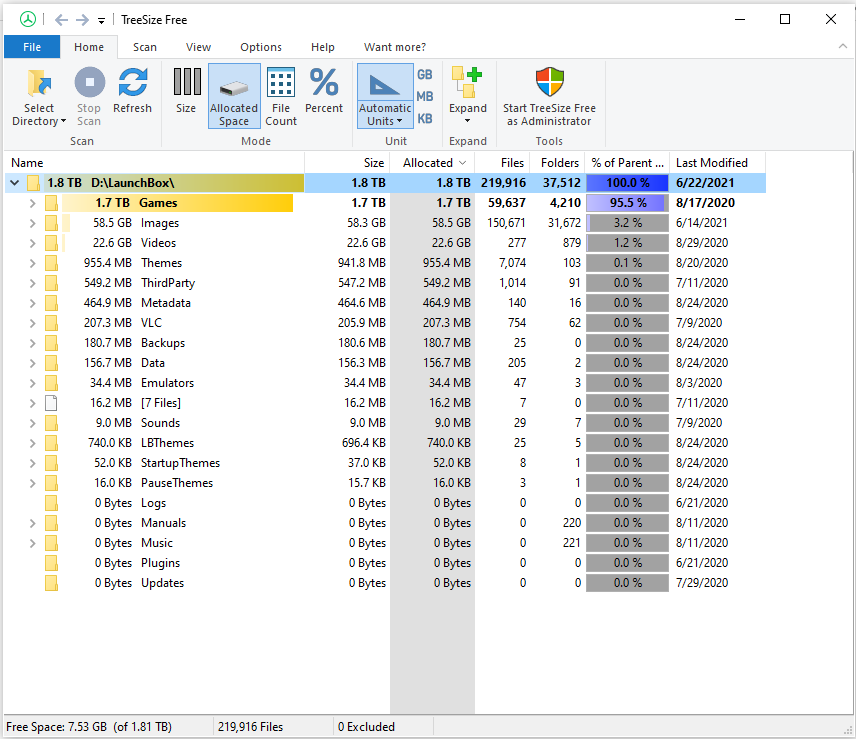Toggle Allocated Space mode
The height and width of the screenshot is (739, 856).
(x=234, y=97)
